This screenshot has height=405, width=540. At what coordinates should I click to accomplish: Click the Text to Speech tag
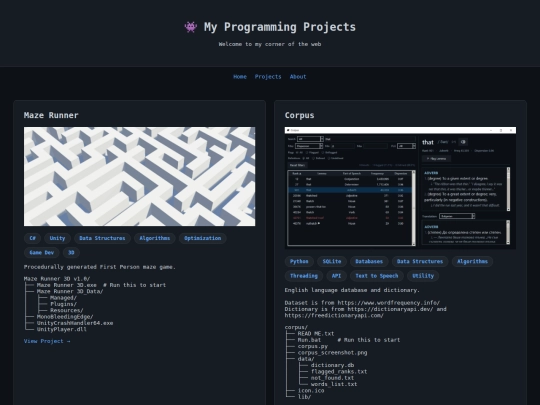click(376, 276)
